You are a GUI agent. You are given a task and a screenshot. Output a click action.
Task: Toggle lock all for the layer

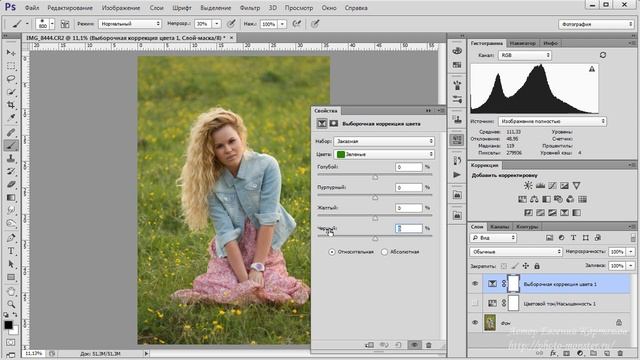coord(537,266)
